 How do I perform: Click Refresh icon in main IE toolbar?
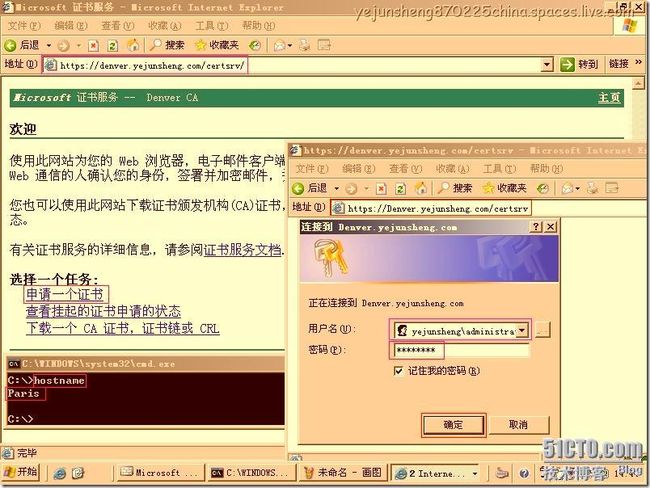(112, 45)
